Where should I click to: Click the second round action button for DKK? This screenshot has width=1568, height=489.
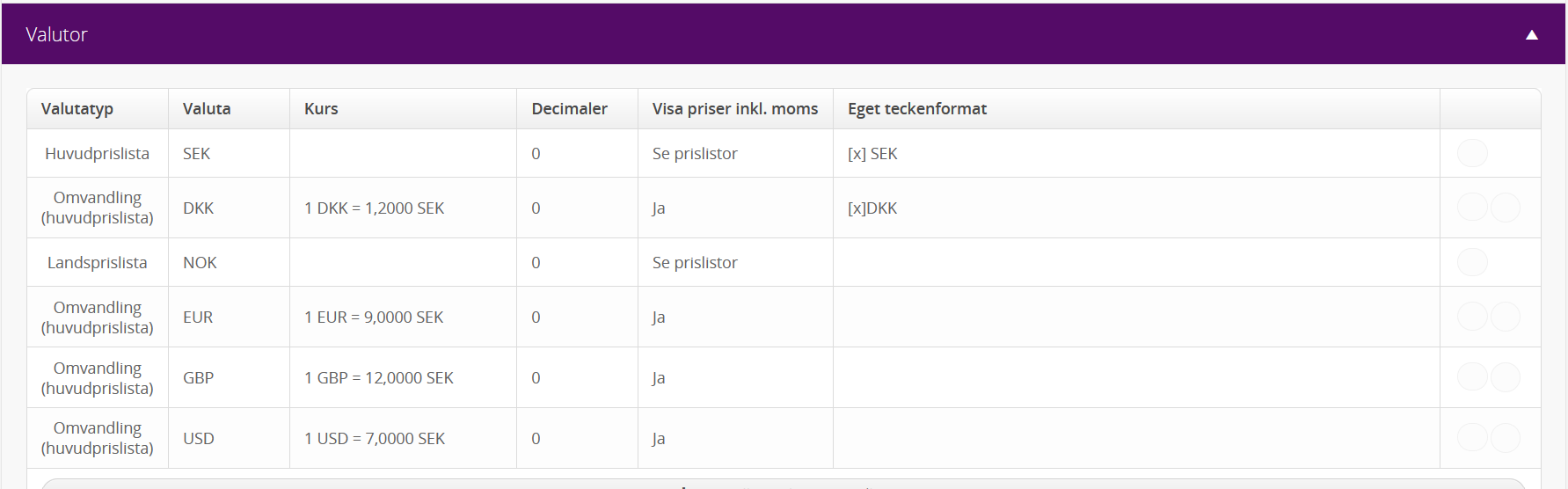click(x=1506, y=208)
